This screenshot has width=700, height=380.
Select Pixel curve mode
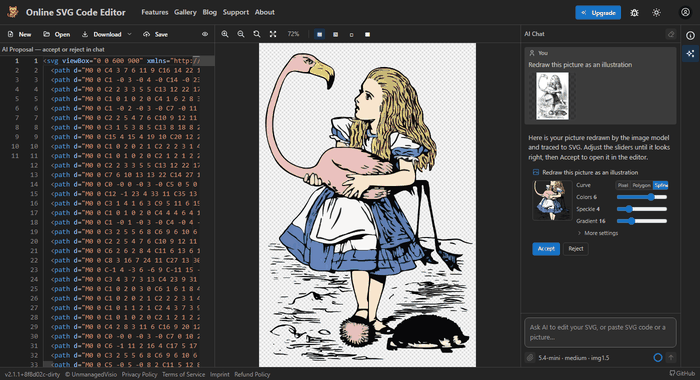tap(623, 185)
